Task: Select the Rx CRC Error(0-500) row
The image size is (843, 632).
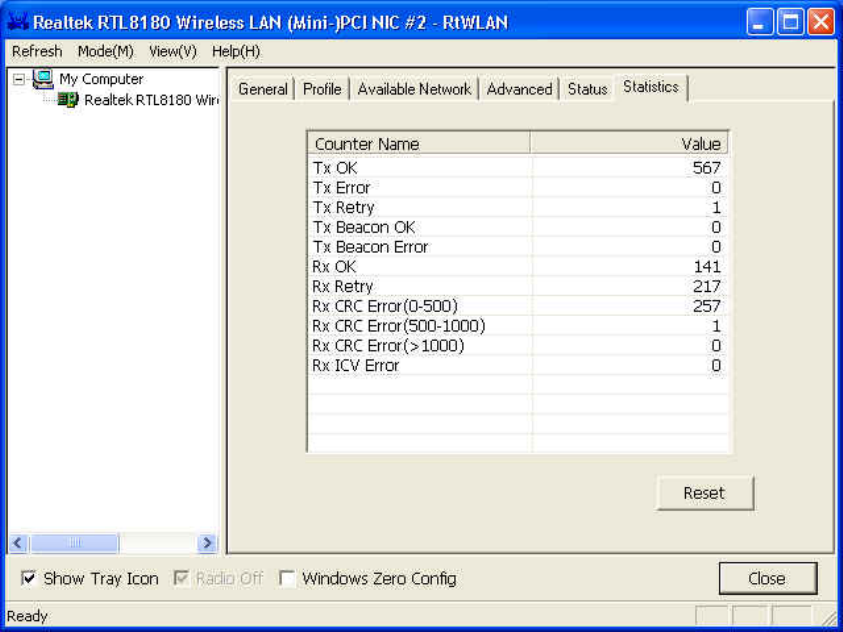Action: point(518,306)
